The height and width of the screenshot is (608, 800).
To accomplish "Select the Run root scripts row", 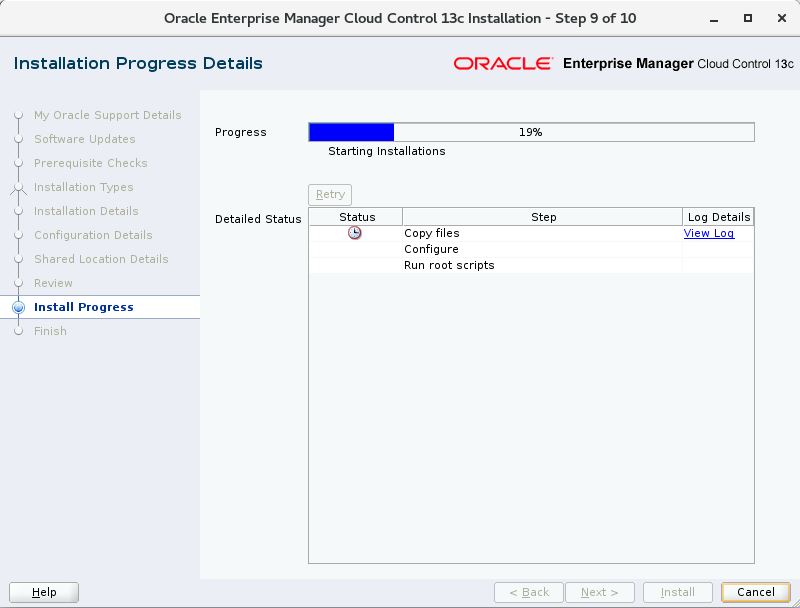I will coord(531,265).
